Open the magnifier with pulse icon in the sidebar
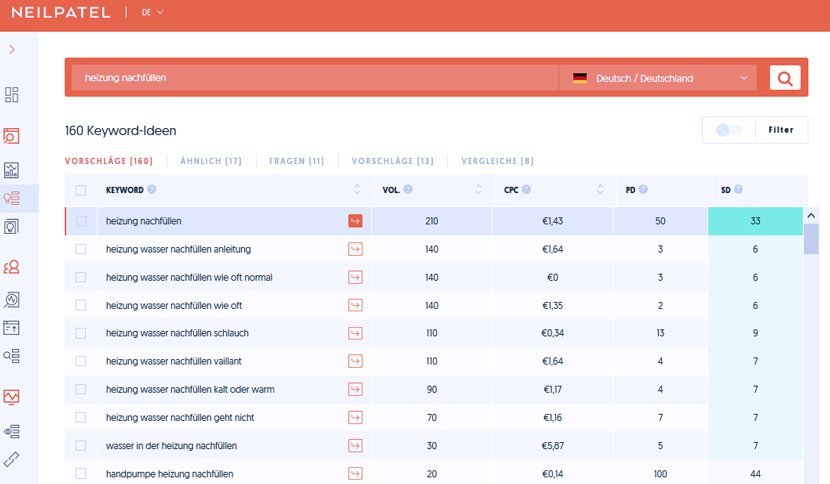 pos(12,300)
